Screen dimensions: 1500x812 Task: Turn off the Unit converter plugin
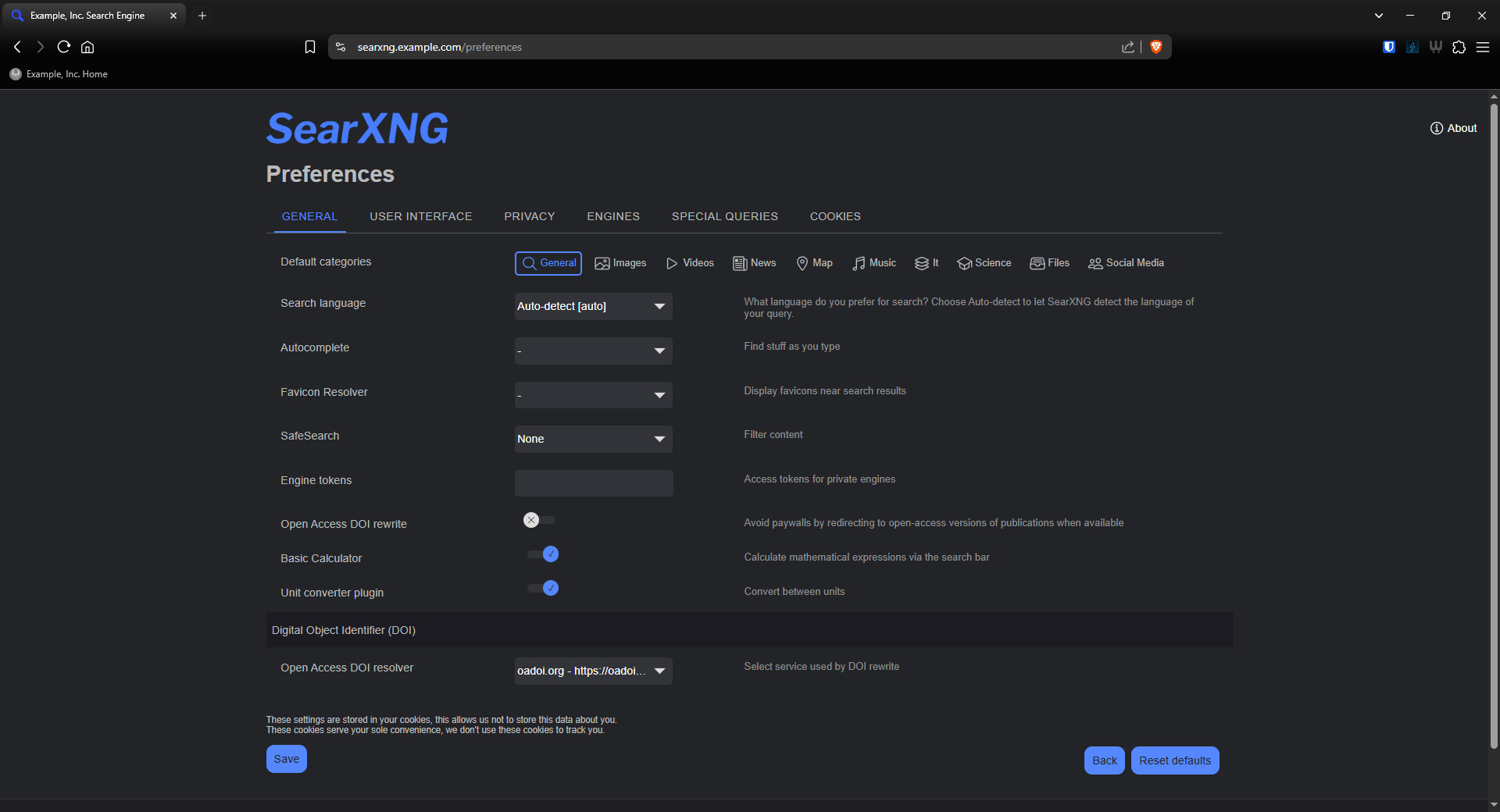(x=543, y=589)
